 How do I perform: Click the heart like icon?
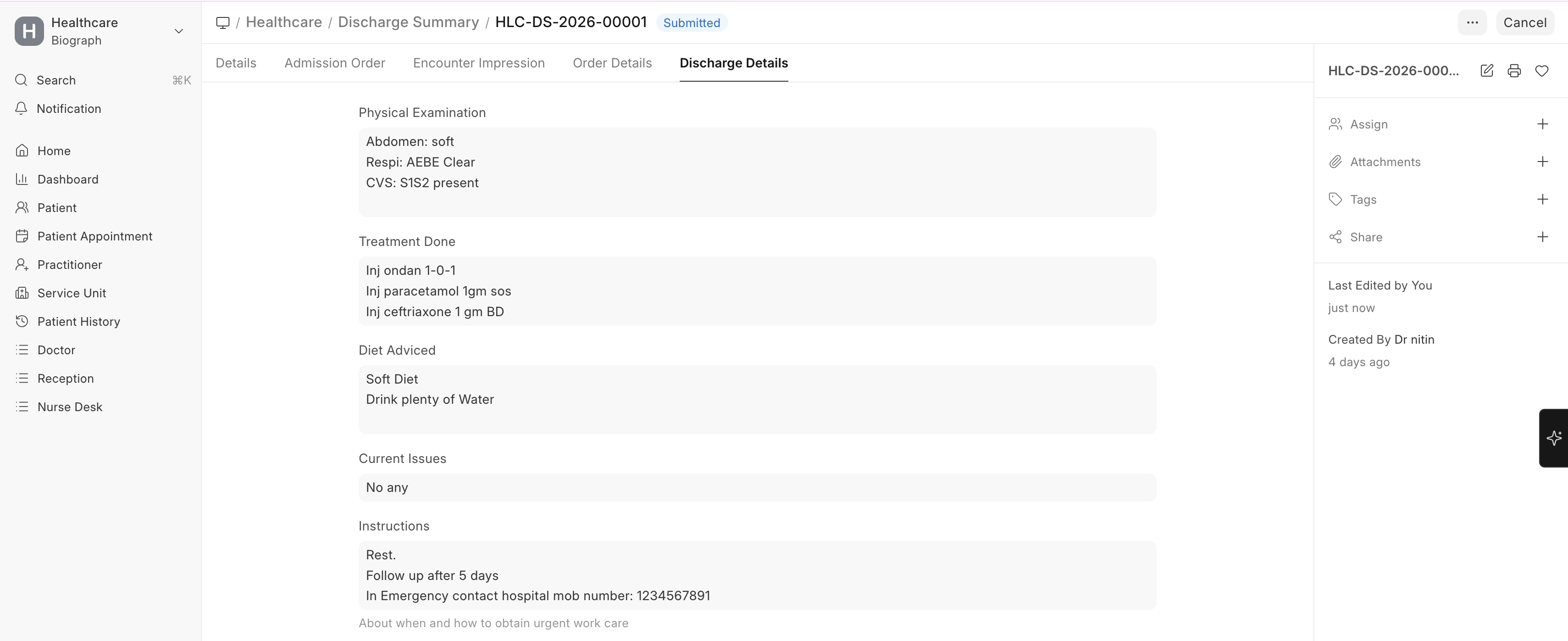tap(1541, 71)
